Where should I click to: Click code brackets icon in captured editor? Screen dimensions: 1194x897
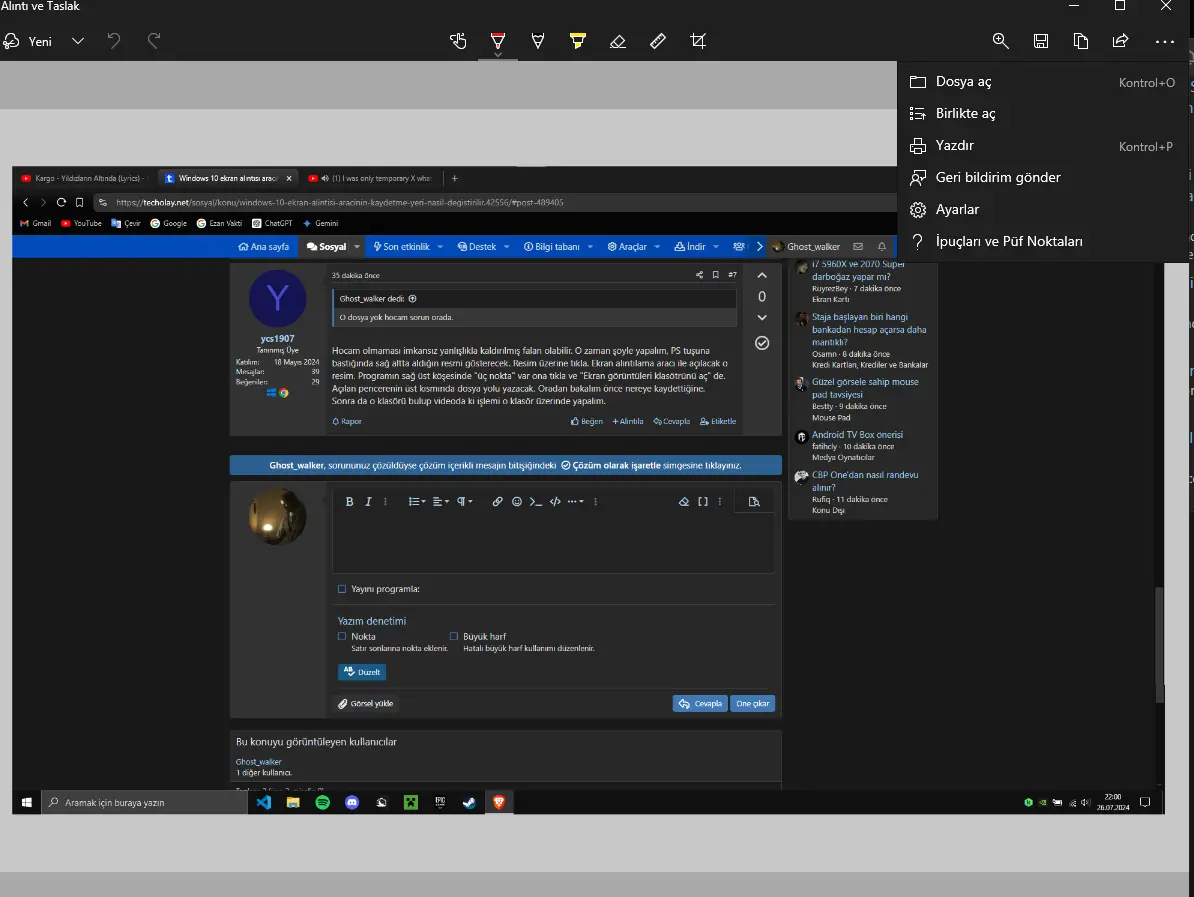pyautogui.click(x=555, y=501)
